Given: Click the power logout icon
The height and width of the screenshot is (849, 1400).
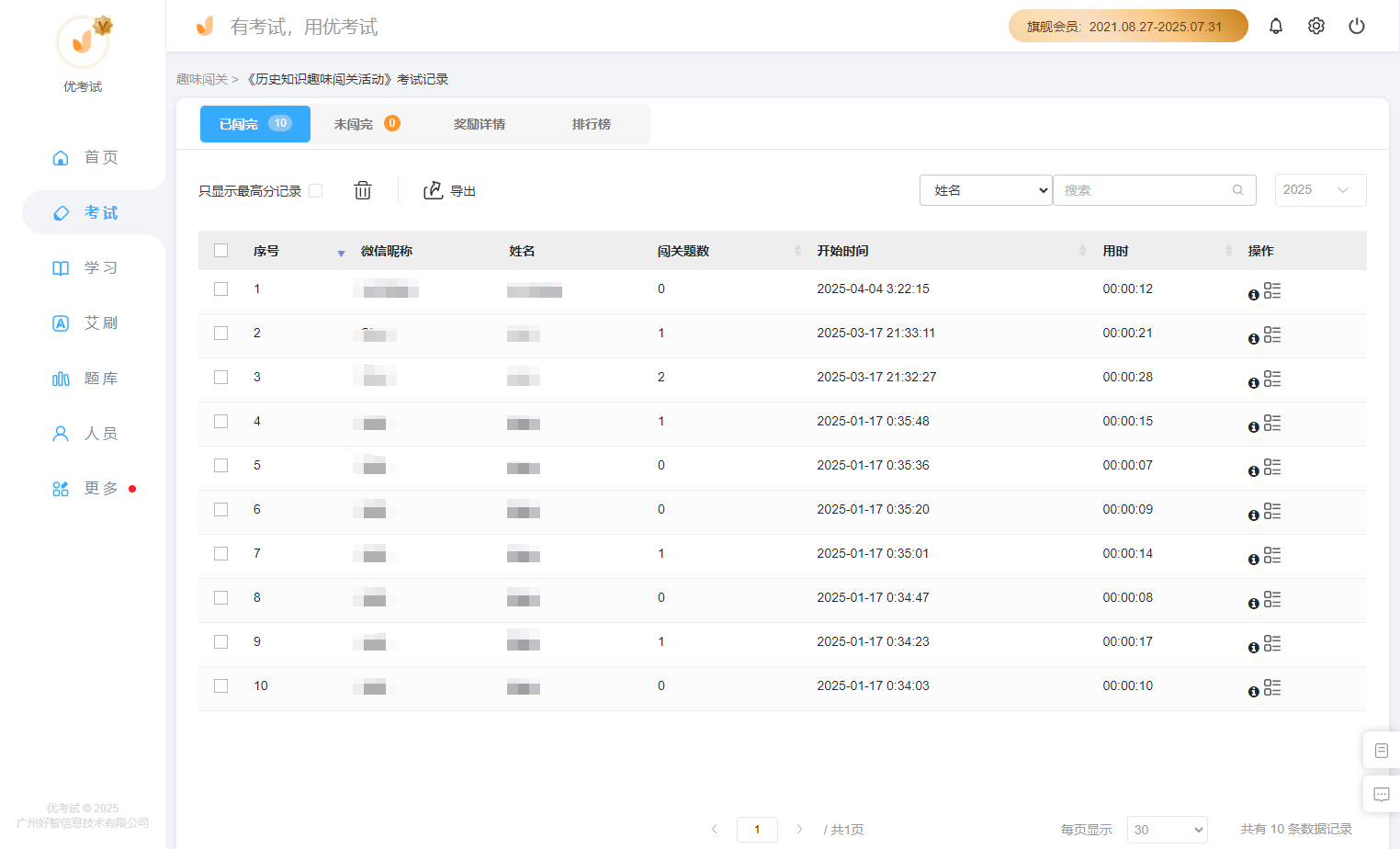Looking at the screenshot, I should tap(1357, 26).
